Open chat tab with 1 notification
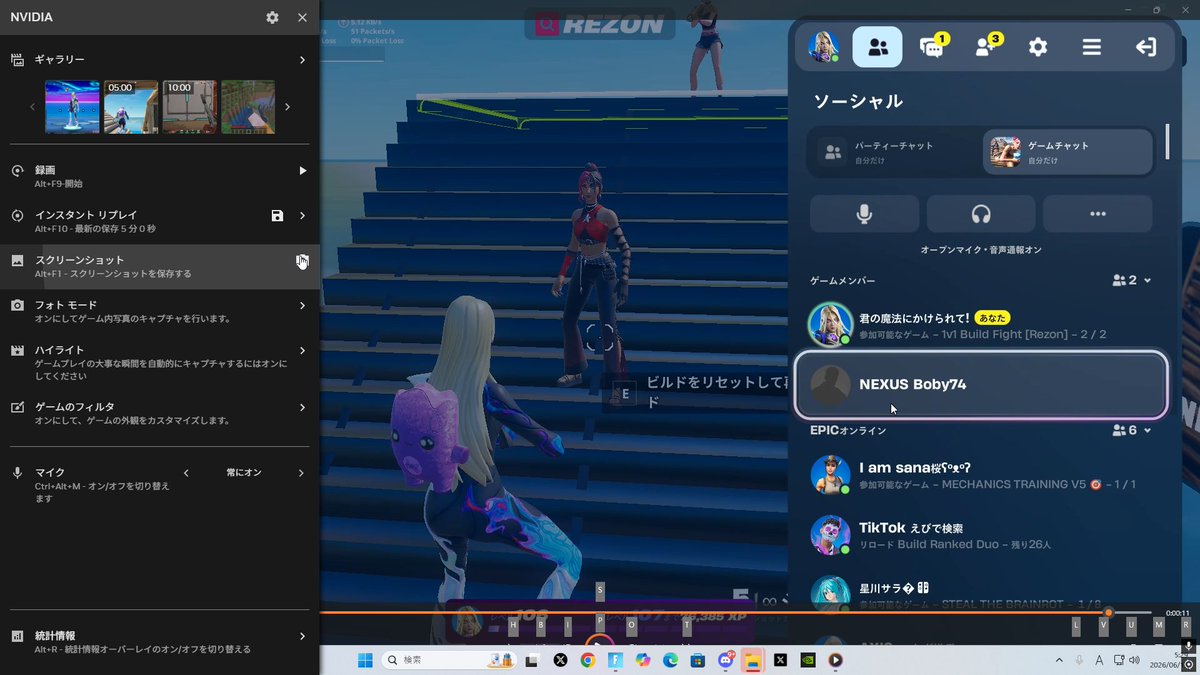This screenshot has height=675, width=1200. tap(932, 47)
